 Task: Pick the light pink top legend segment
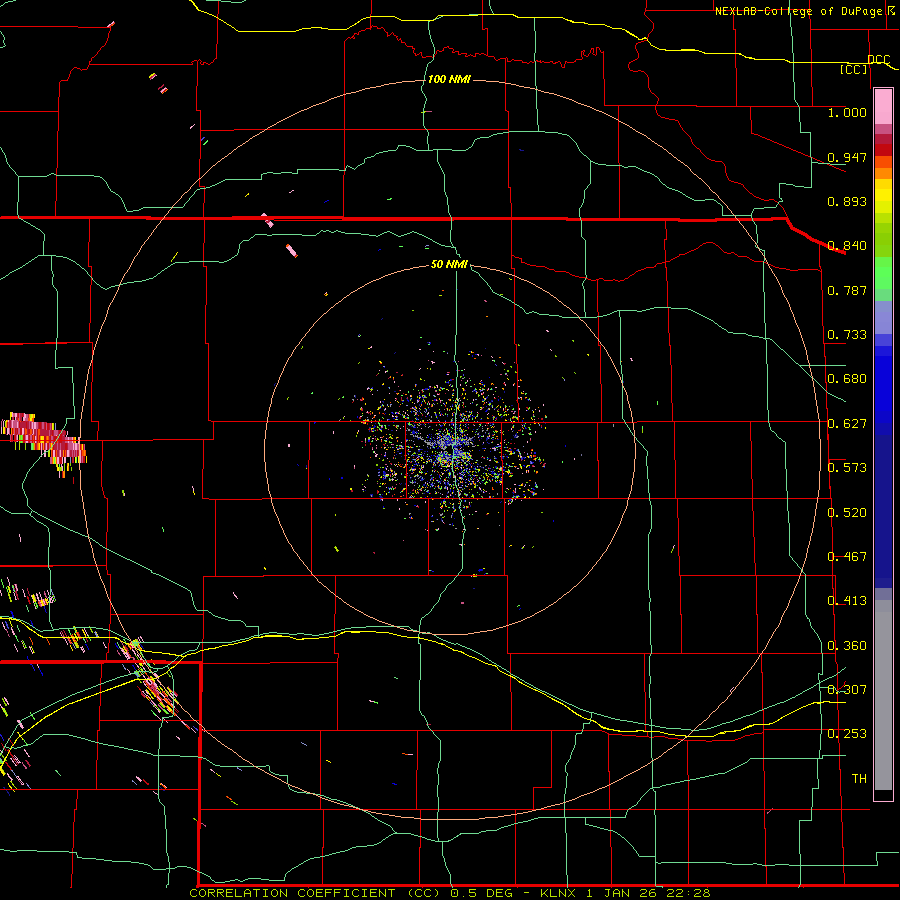pyautogui.click(x=883, y=107)
